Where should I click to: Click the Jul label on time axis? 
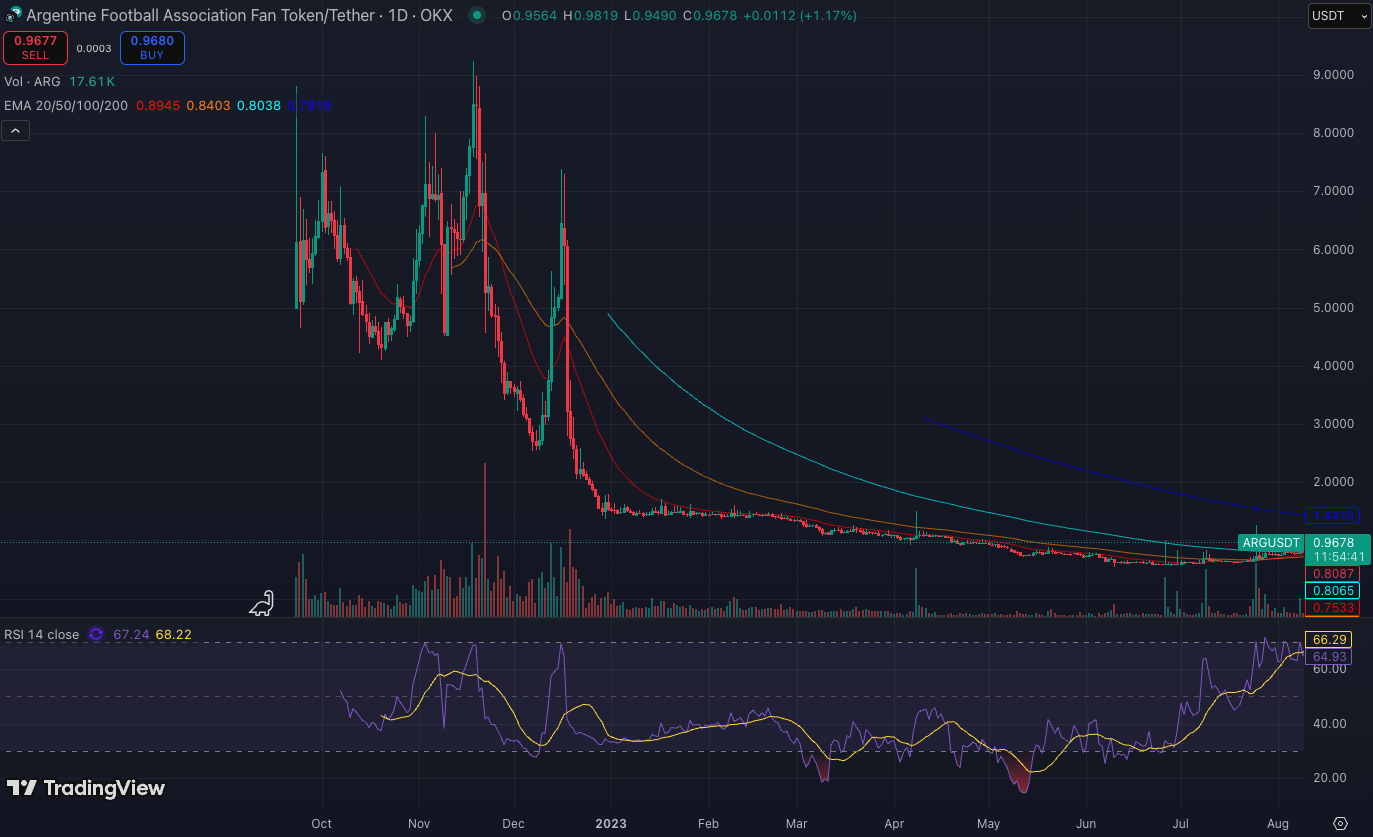(x=1180, y=824)
